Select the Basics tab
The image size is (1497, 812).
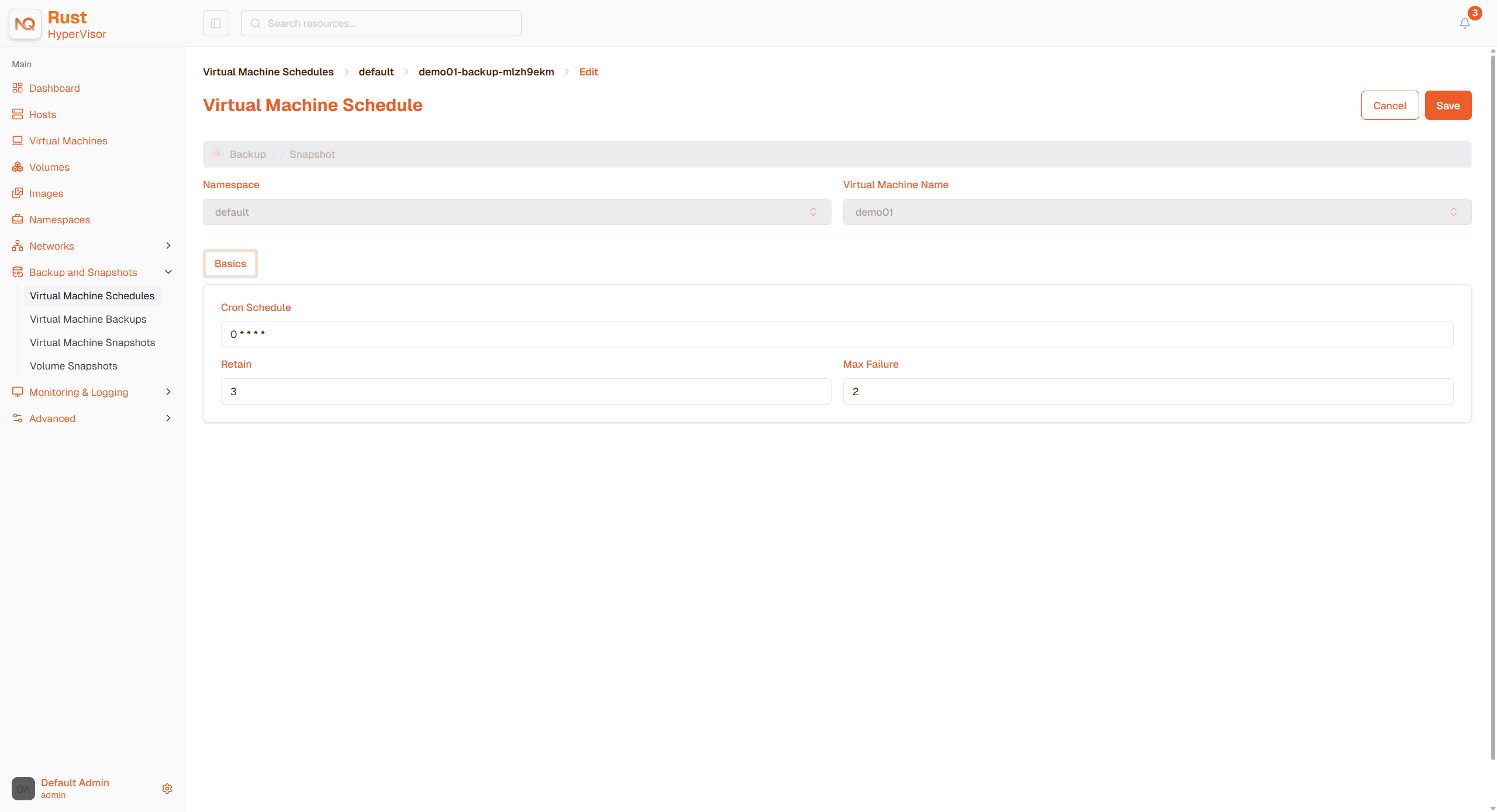[230, 264]
